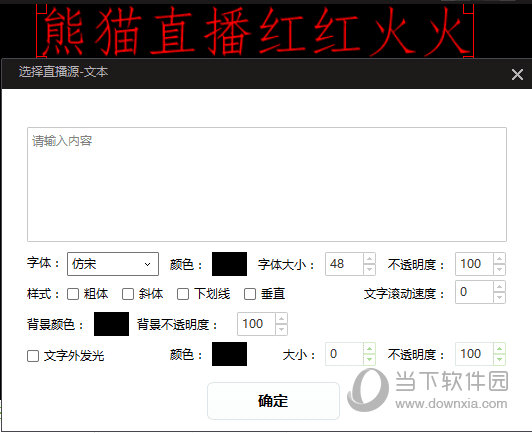Decrease 文字滚动速度 with down arrow
The width and height of the screenshot is (532, 433).
click(x=499, y=297)
